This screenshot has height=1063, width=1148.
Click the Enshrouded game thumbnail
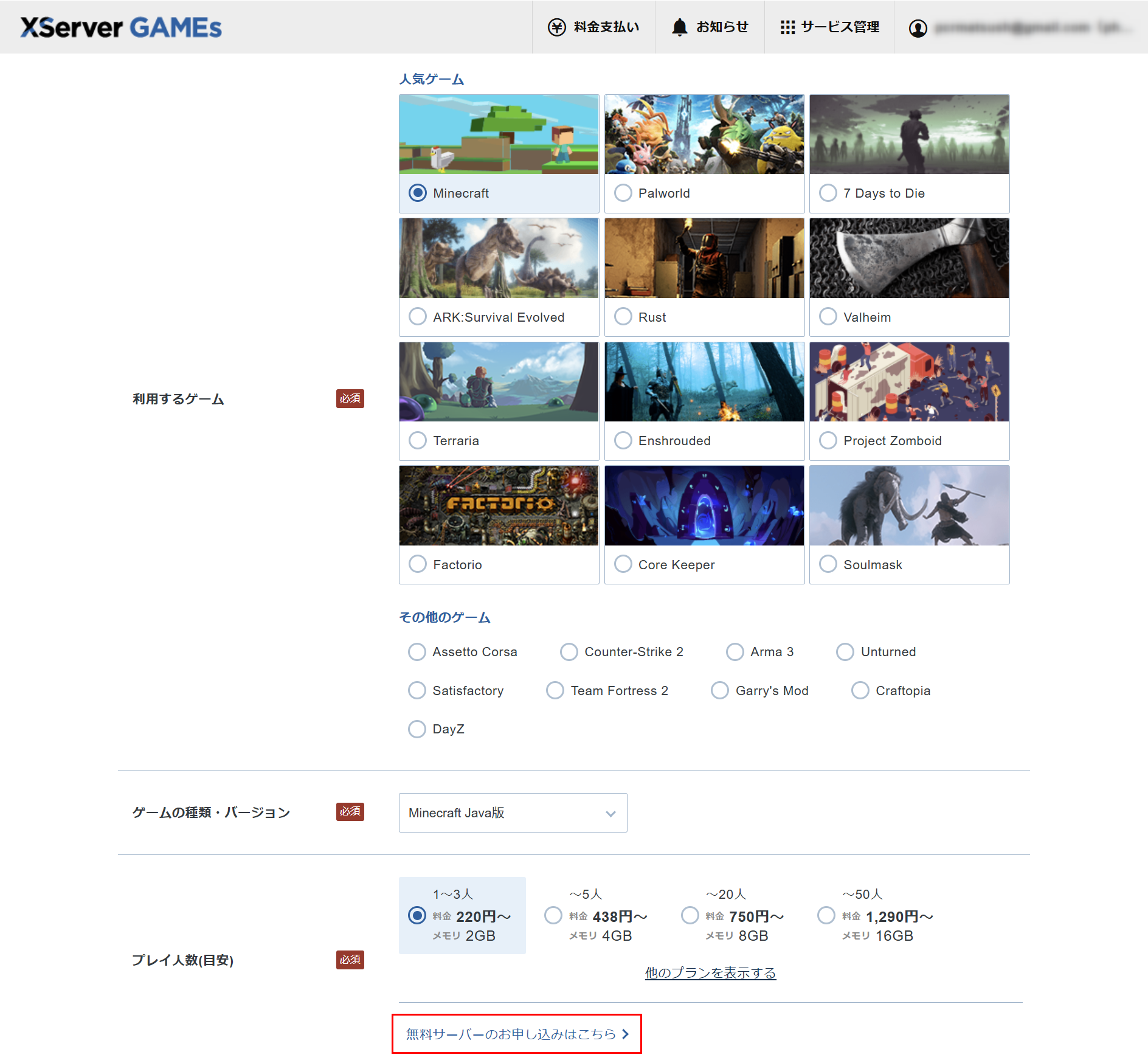click(x=704, y=382)
